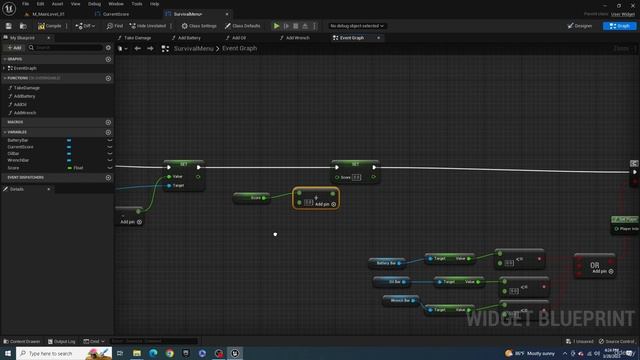Close the SurvivalMenu tab
640x360 pixels.
point(227,14)
